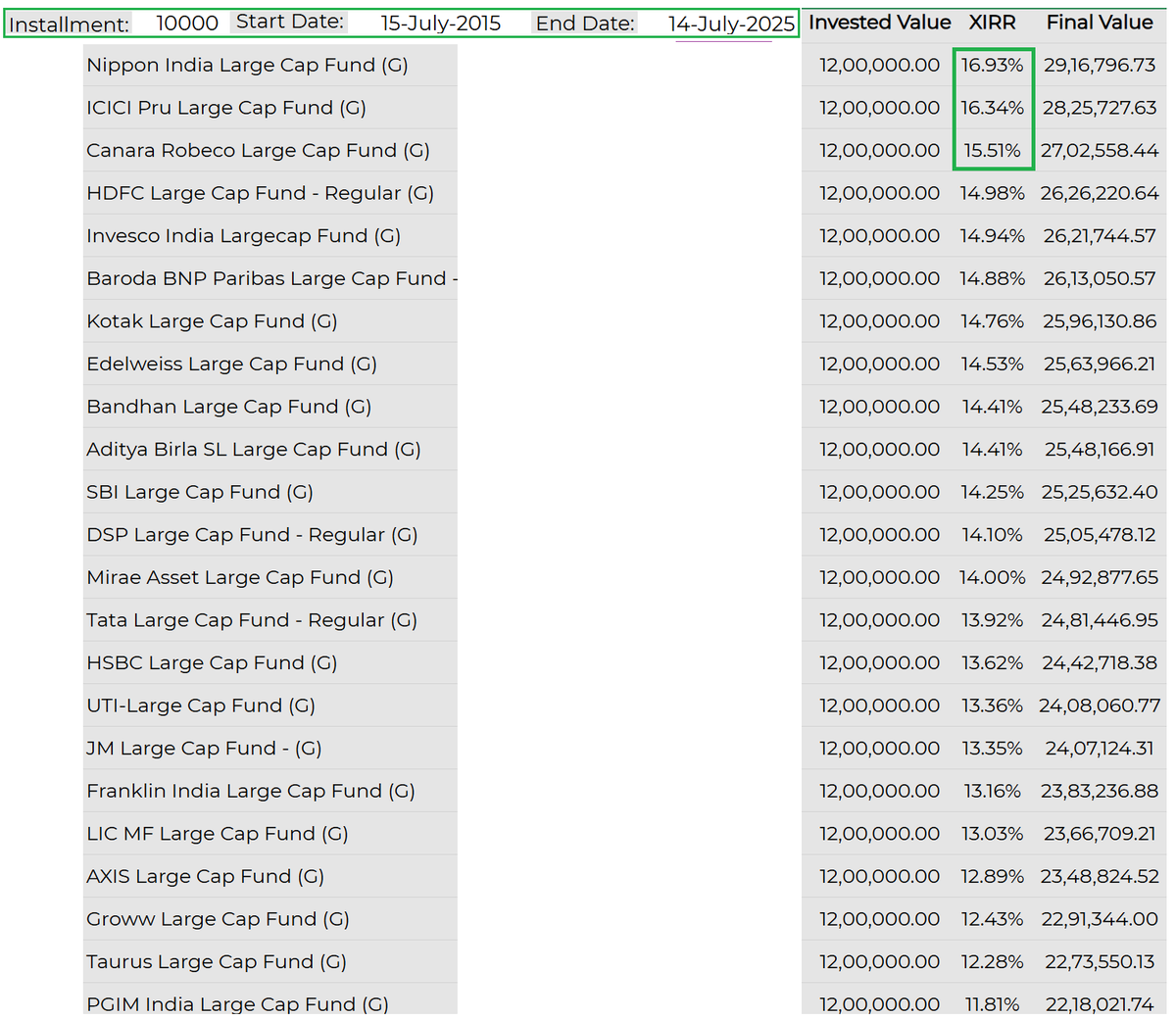Screen dimensions: 1176x1021
Task: Select Nippon India Large Cap Fund (G) row
Action: (x=247, y=65)
